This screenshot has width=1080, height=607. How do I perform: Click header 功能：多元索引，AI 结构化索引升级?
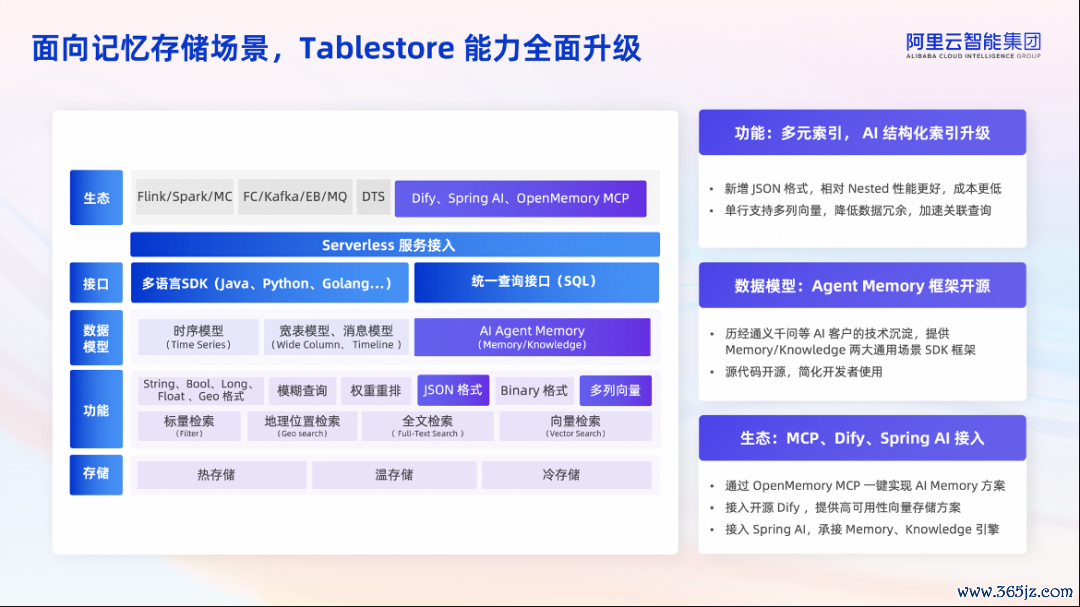tap(862, 132)
